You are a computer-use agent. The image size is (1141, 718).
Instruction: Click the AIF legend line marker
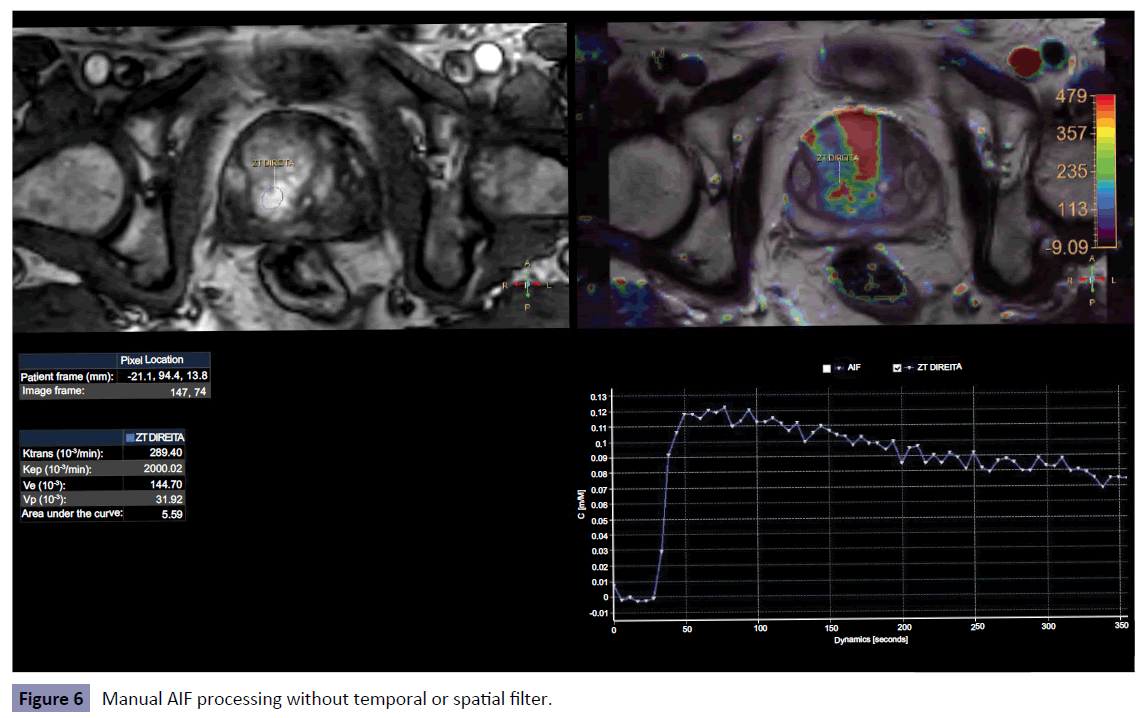click(839, 369)
